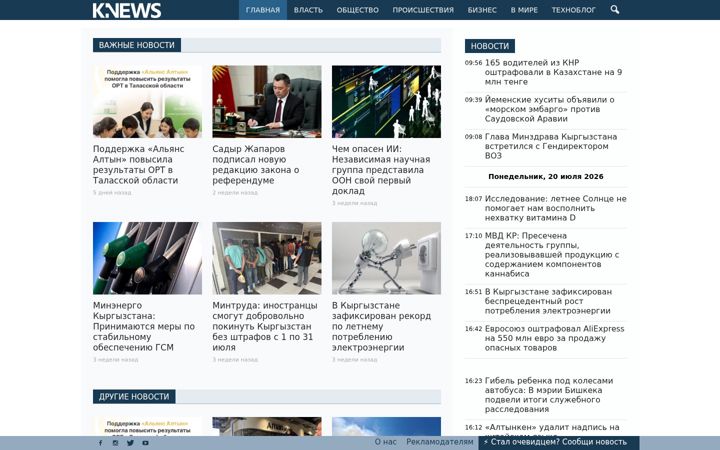The image size is (720, 450).
Task: Open headline Минтруда: иностранцы смогут добровольно покинуть
Action: [264, 326]
